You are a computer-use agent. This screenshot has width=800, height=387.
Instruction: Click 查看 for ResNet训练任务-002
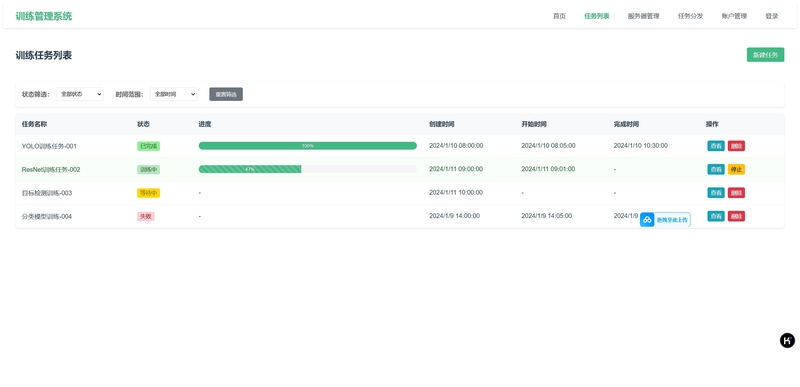pyautogui.click(x=716, y=169)
